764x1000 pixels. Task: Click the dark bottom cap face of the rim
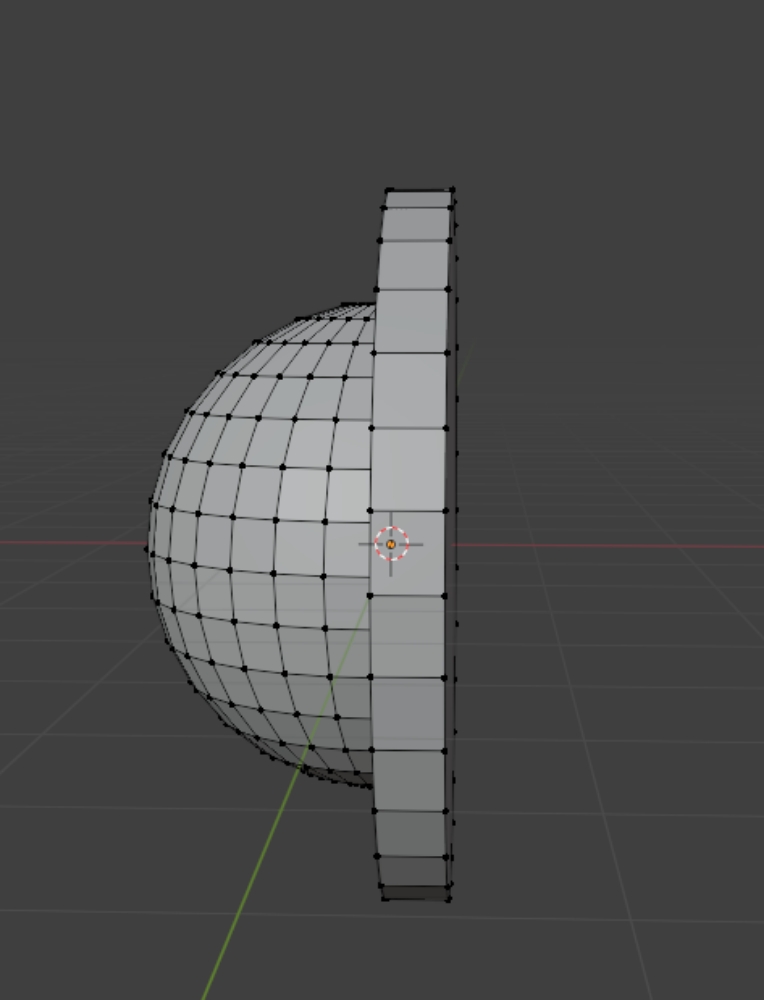click(415, 892)
